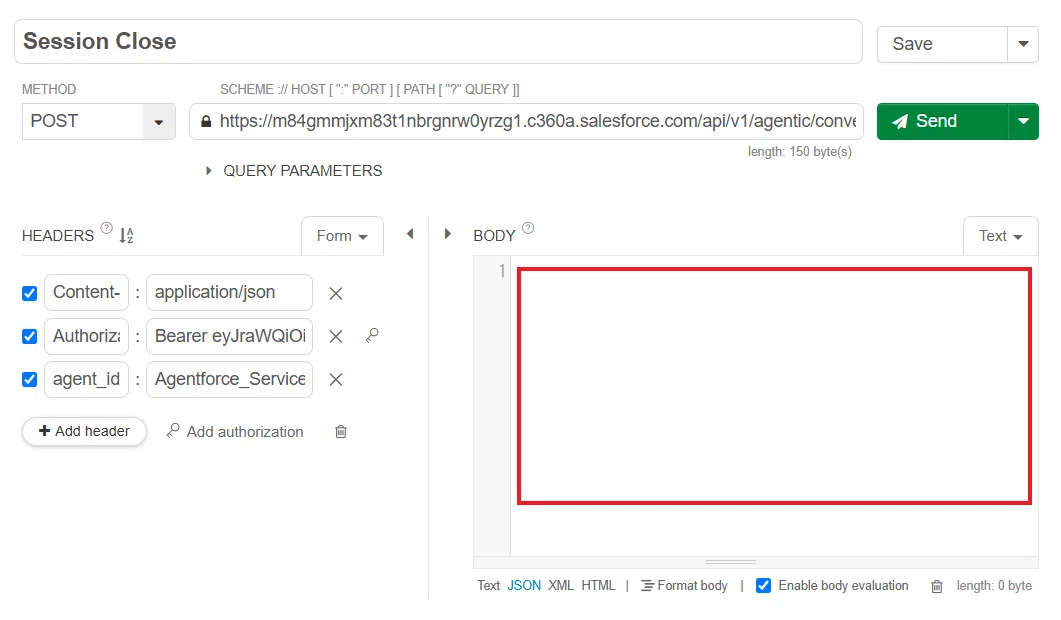Disable Enable body evaluation checkbox
This screenshot has width=1061, height=620.
click(763, 585)
